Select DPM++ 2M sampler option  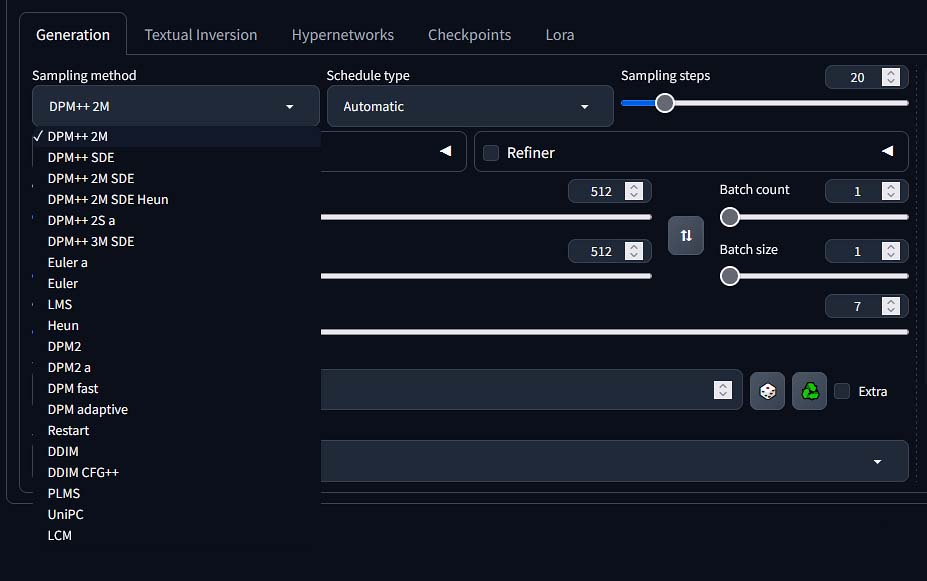coord(177,137)
